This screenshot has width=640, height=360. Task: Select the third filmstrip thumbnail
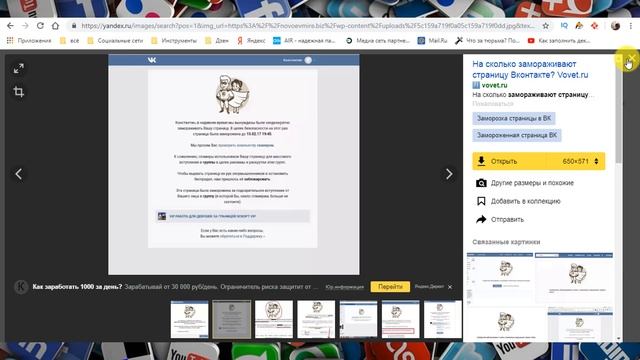(x=274, y=319)
